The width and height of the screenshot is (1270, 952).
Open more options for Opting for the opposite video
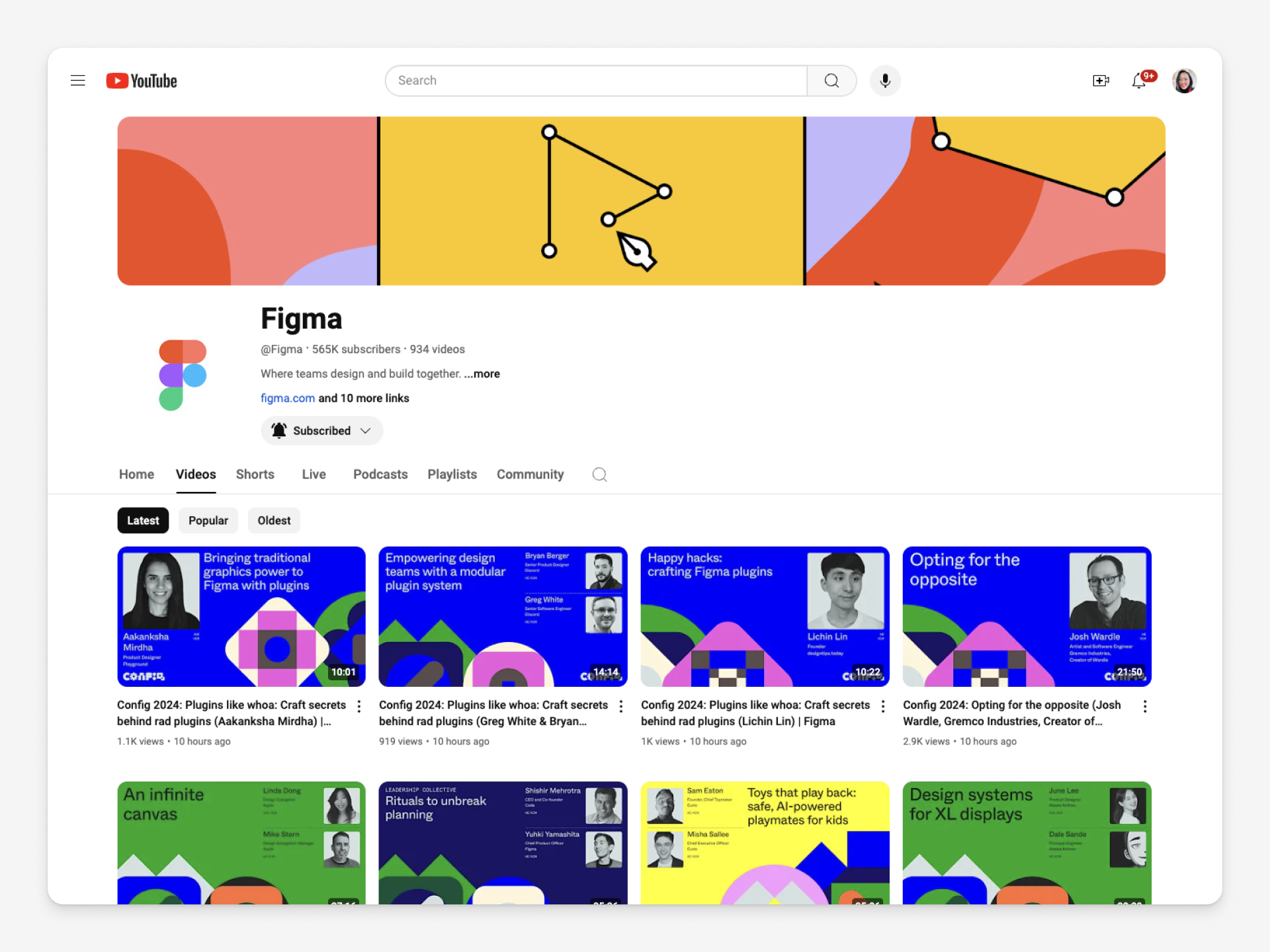[1145, 706]
